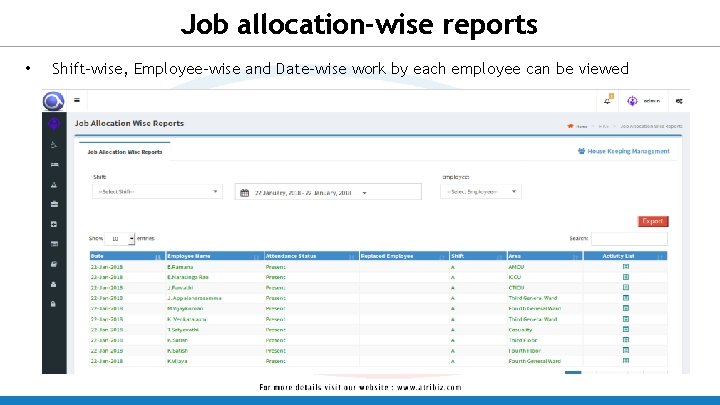
Task: Open activity list icon for CTICU row
Action: tap(625, 287)
